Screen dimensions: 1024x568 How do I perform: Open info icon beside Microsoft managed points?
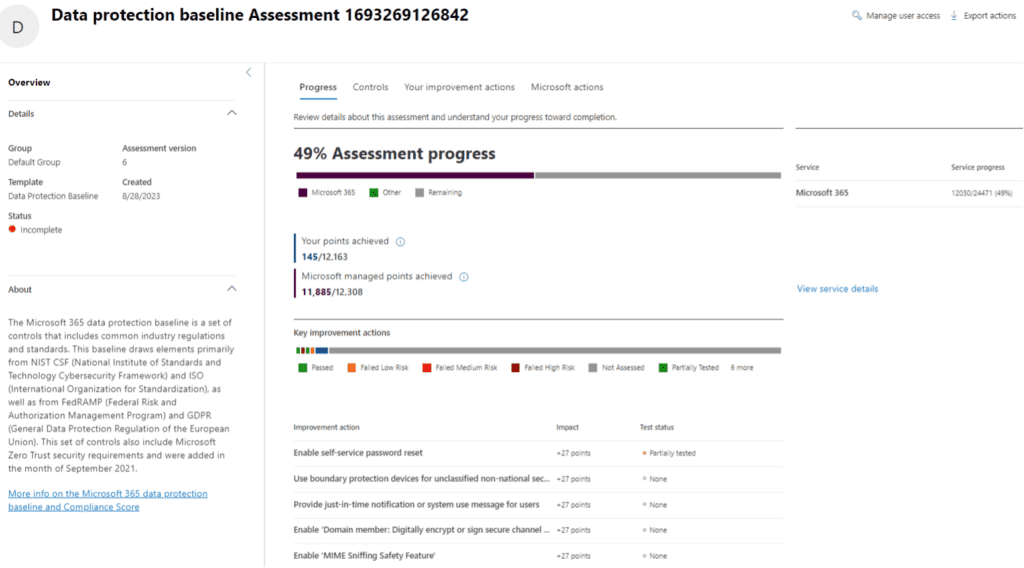coord(464,277)
